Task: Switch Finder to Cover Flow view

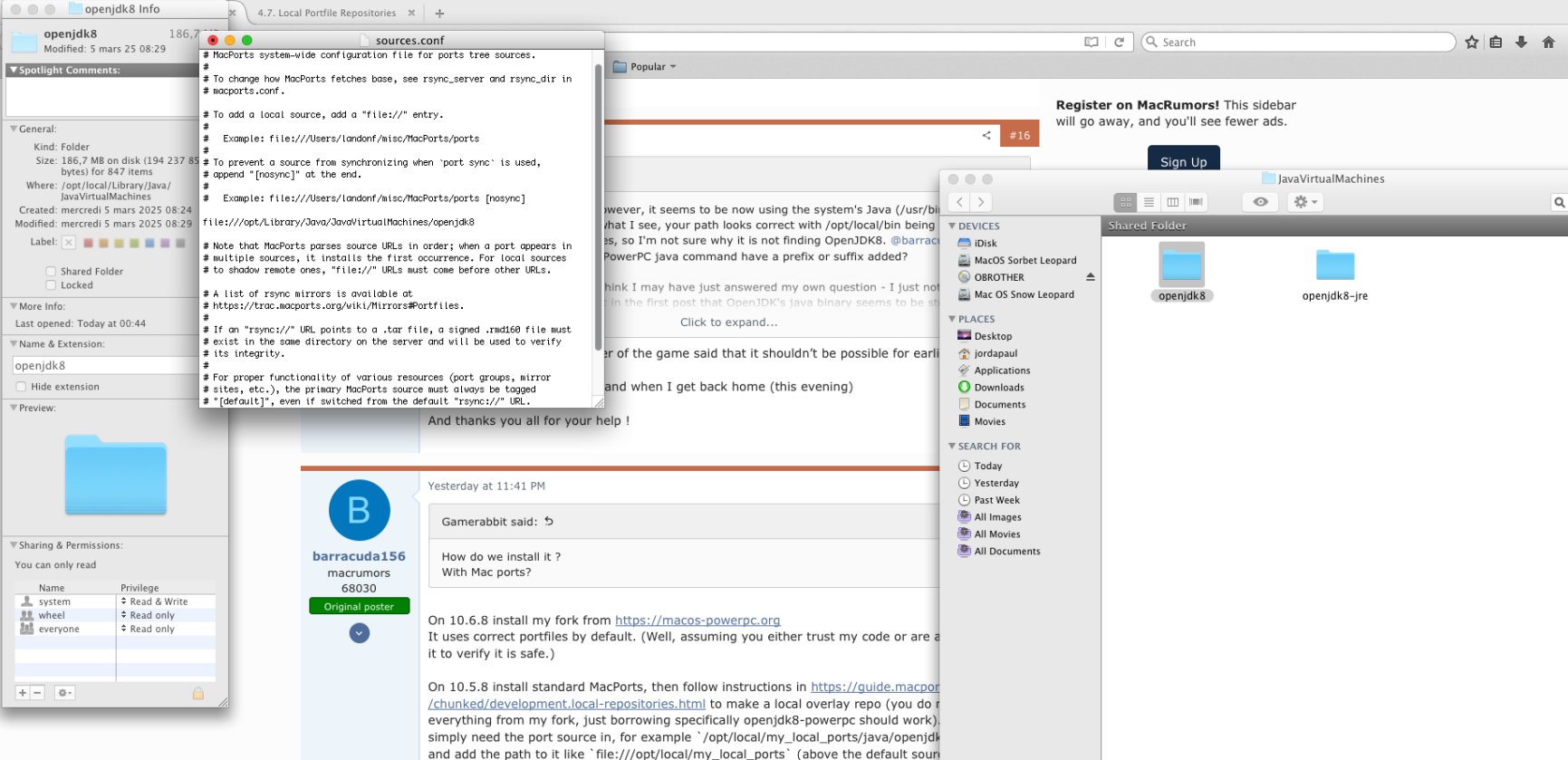Action: (1196, 202)
